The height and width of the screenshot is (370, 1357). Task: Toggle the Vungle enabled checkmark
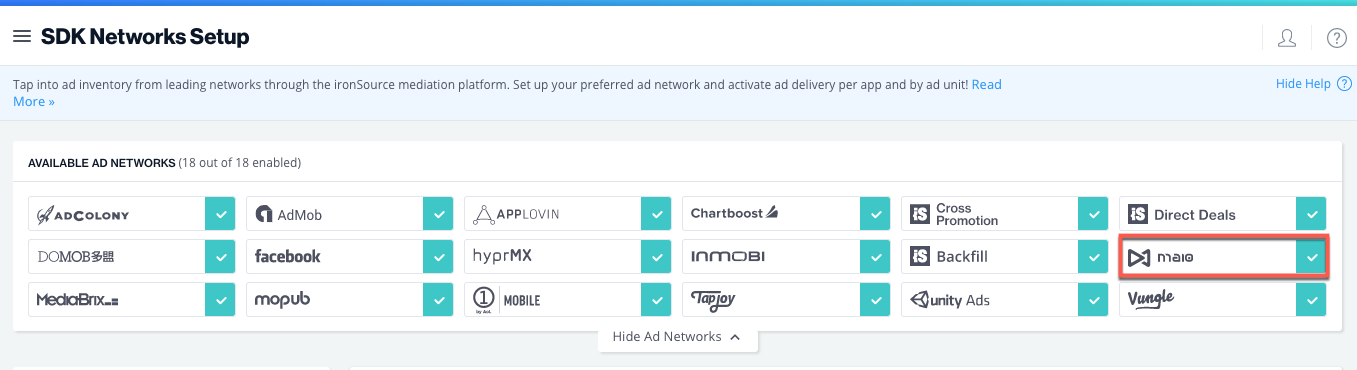tap(1311, 299)
